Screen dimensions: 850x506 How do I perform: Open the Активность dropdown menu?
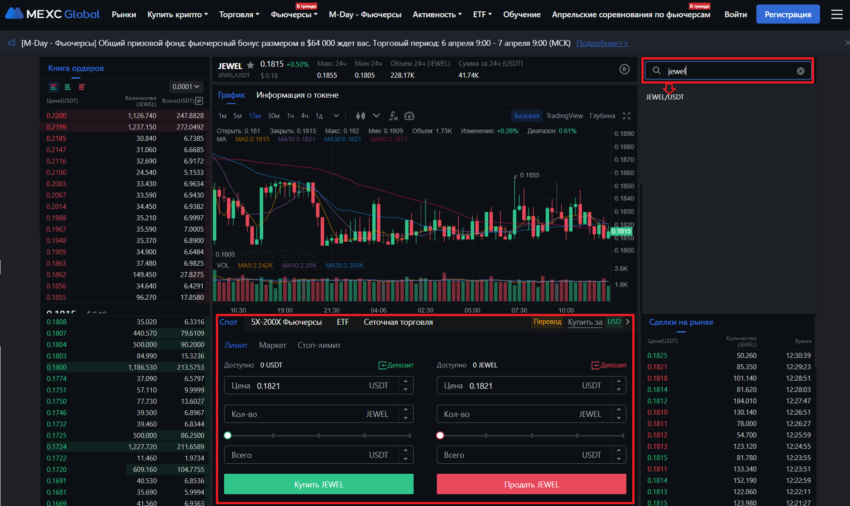pos(437,15)
